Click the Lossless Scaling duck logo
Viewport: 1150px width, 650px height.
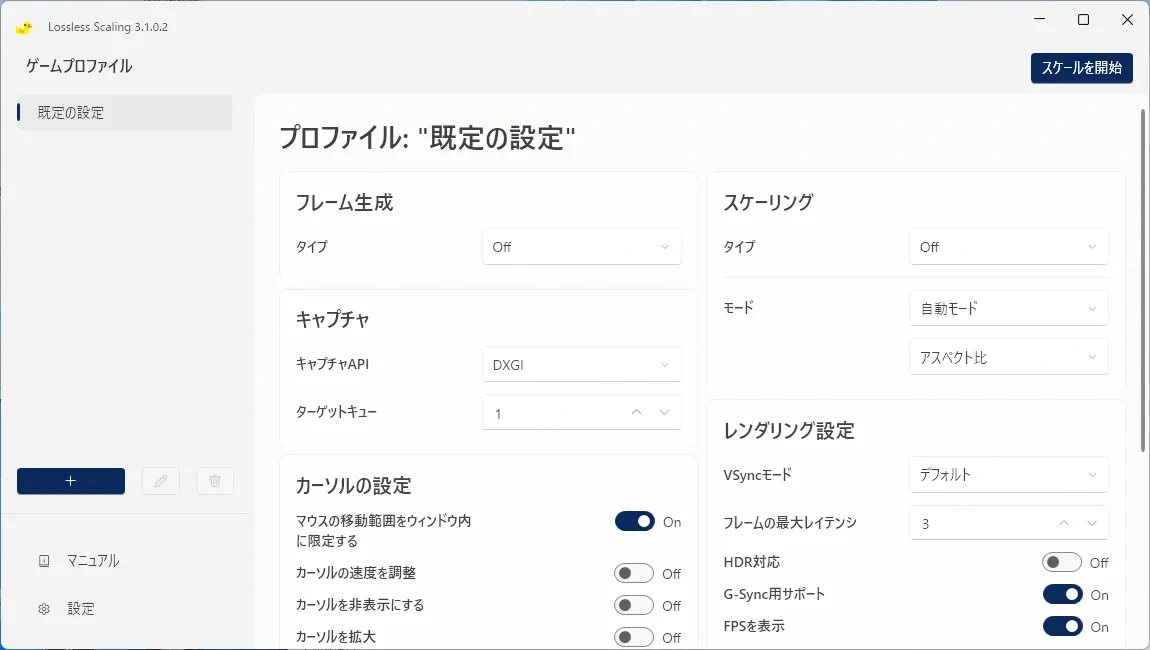[x=24, y=28]
